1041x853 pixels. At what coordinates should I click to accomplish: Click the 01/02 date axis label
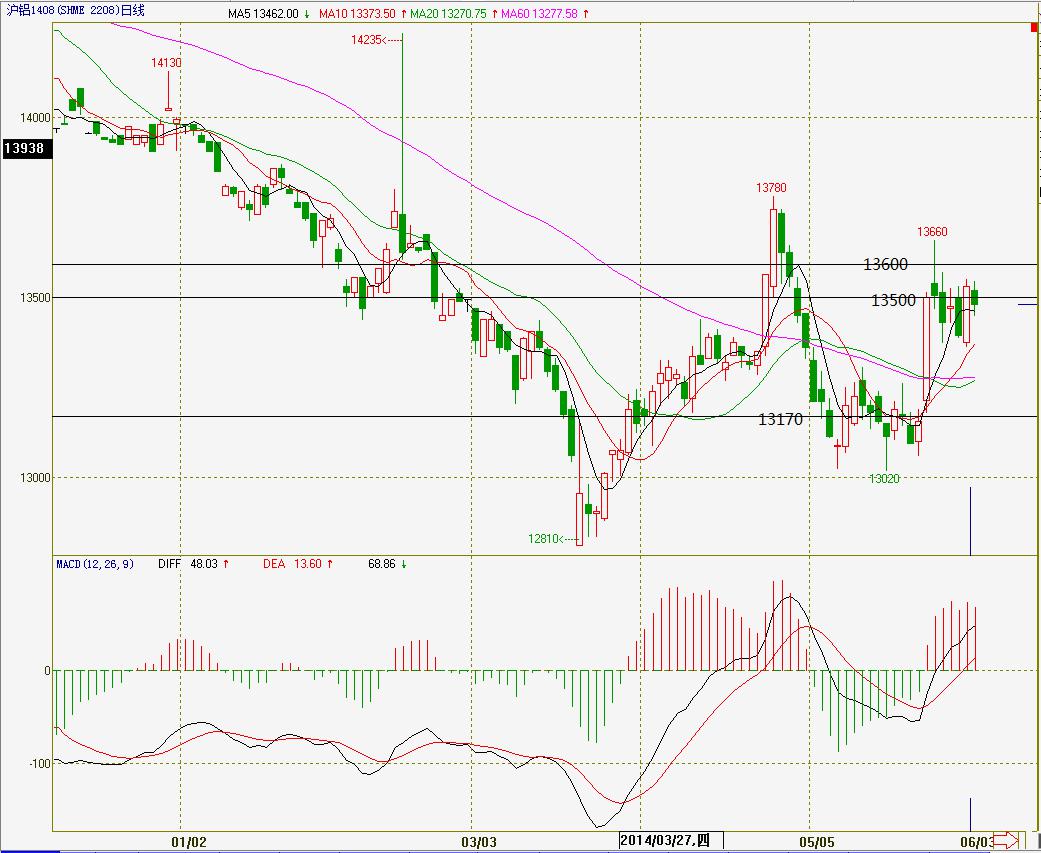point(189,842)
